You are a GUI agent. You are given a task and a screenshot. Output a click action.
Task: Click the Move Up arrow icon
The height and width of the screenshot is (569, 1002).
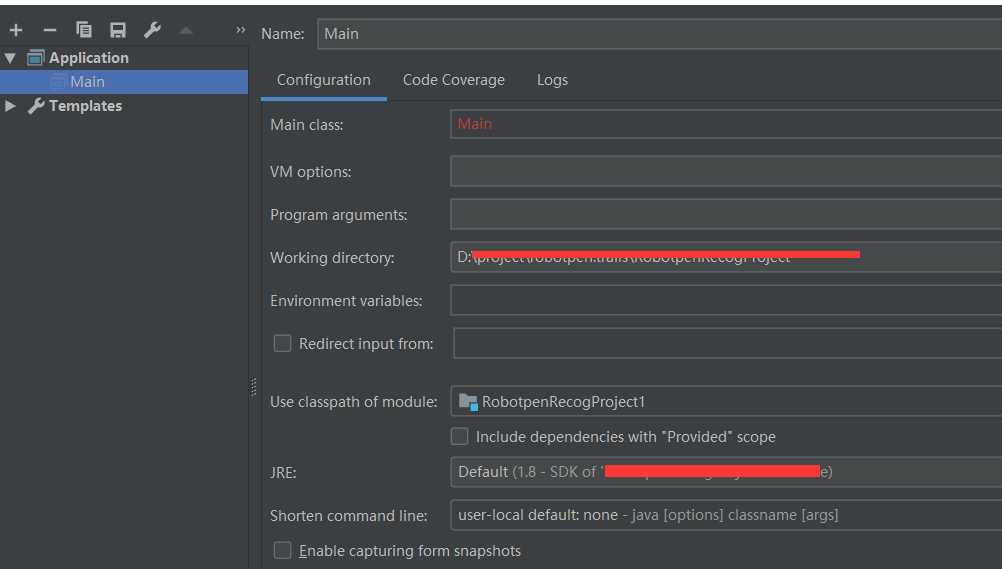[186, 31]
